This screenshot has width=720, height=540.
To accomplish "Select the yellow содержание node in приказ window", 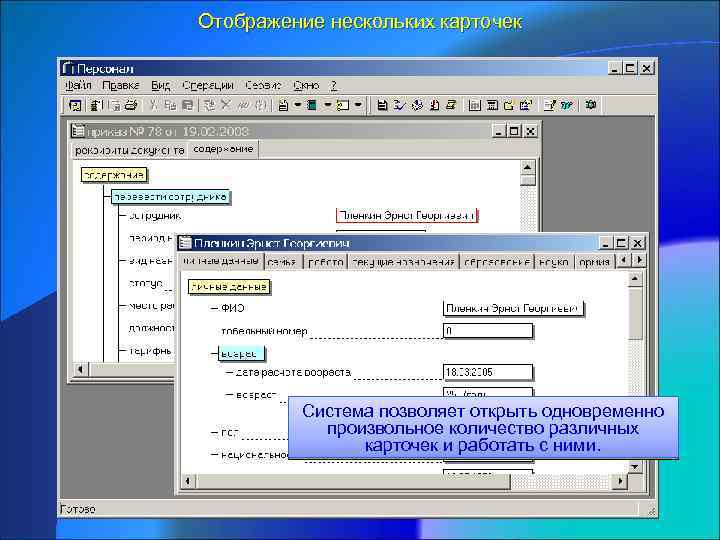I will (114, 175).
